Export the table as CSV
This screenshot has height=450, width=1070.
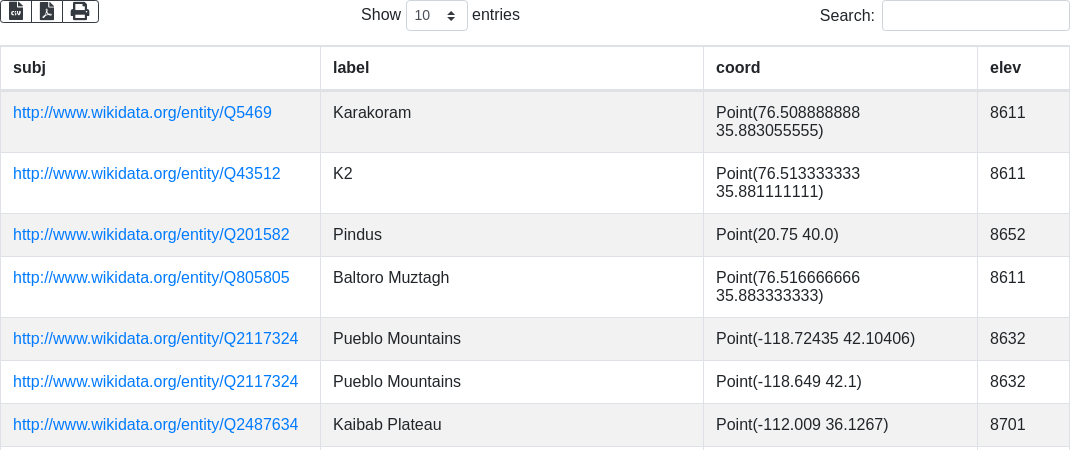16,12
